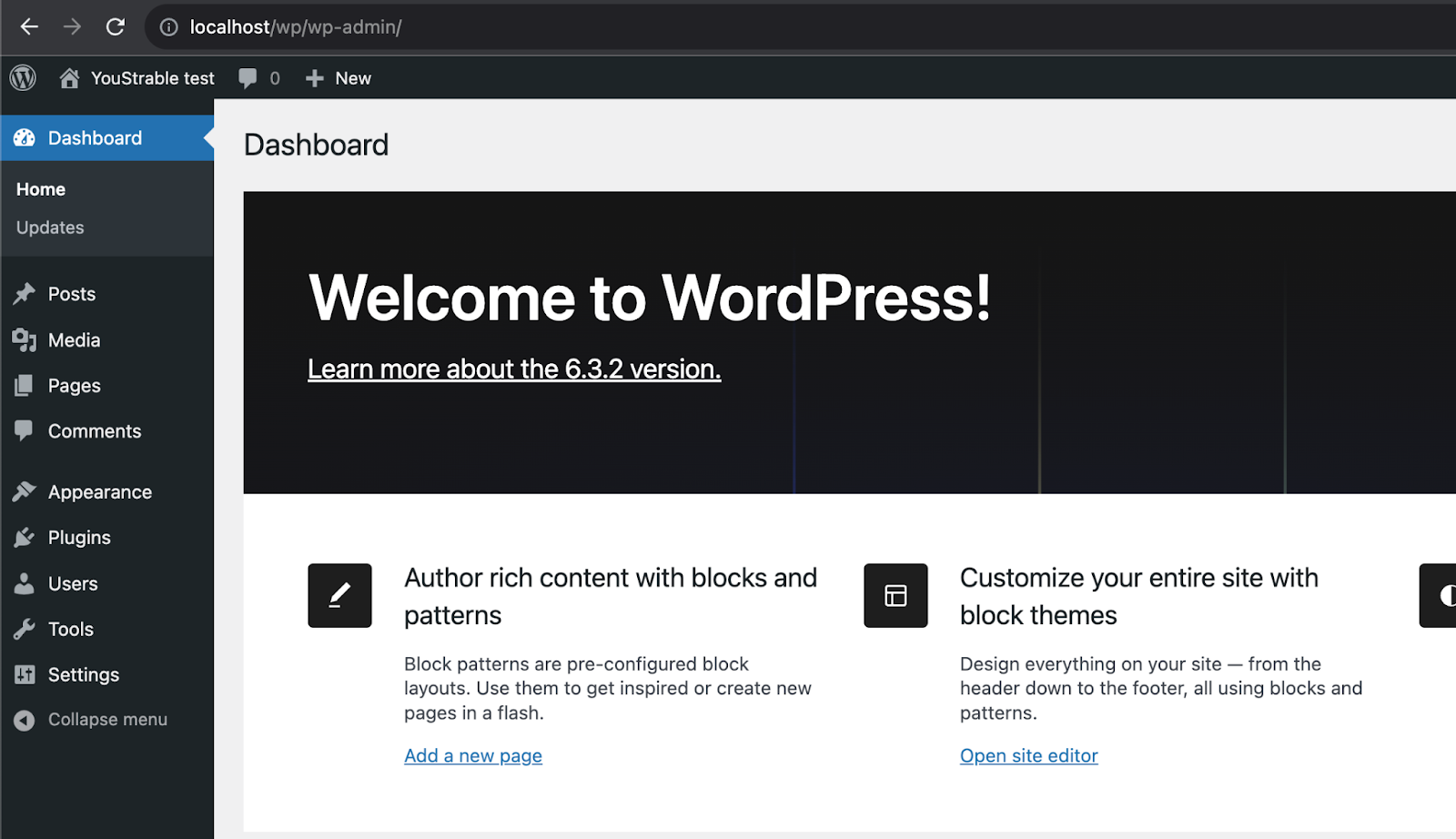Expand the New content menu
Image resolution: width=1456 pixels, height=839 pixels.
(339, 78)
